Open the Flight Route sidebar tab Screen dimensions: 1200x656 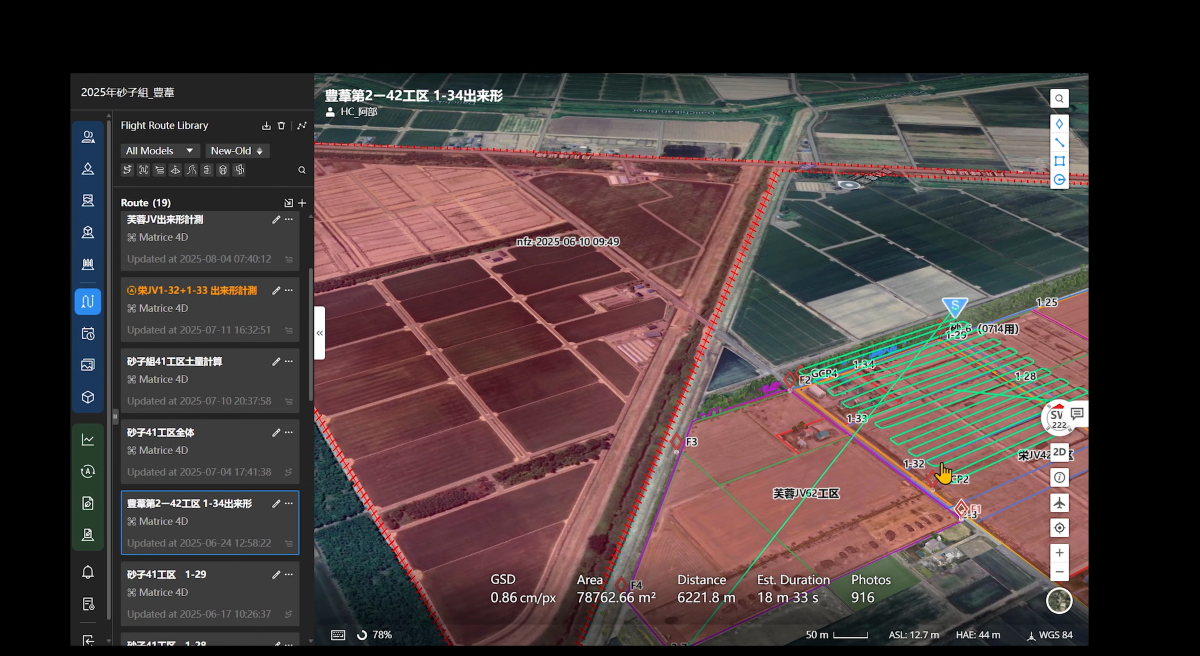(88, 301)
